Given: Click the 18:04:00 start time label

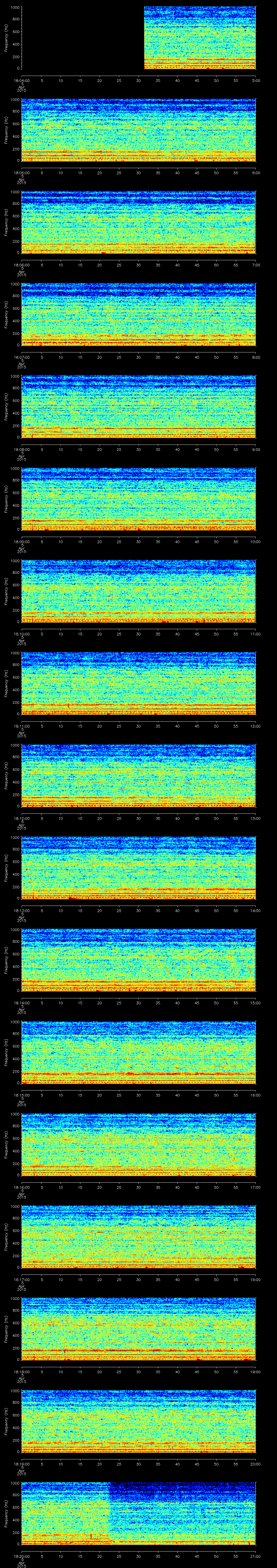Looking at the screenshot, I should point(21,80).
